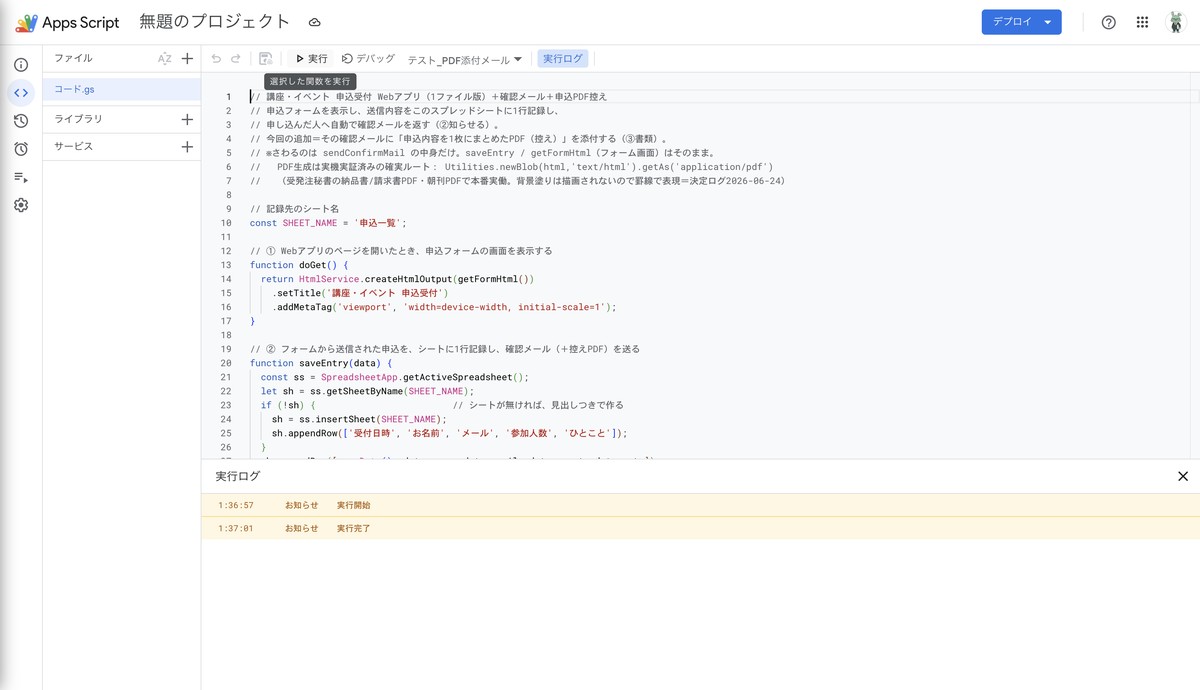Open the Executions list icon
The height and width of the screenshot is (690, 1200).
click(x=21, y=177)
